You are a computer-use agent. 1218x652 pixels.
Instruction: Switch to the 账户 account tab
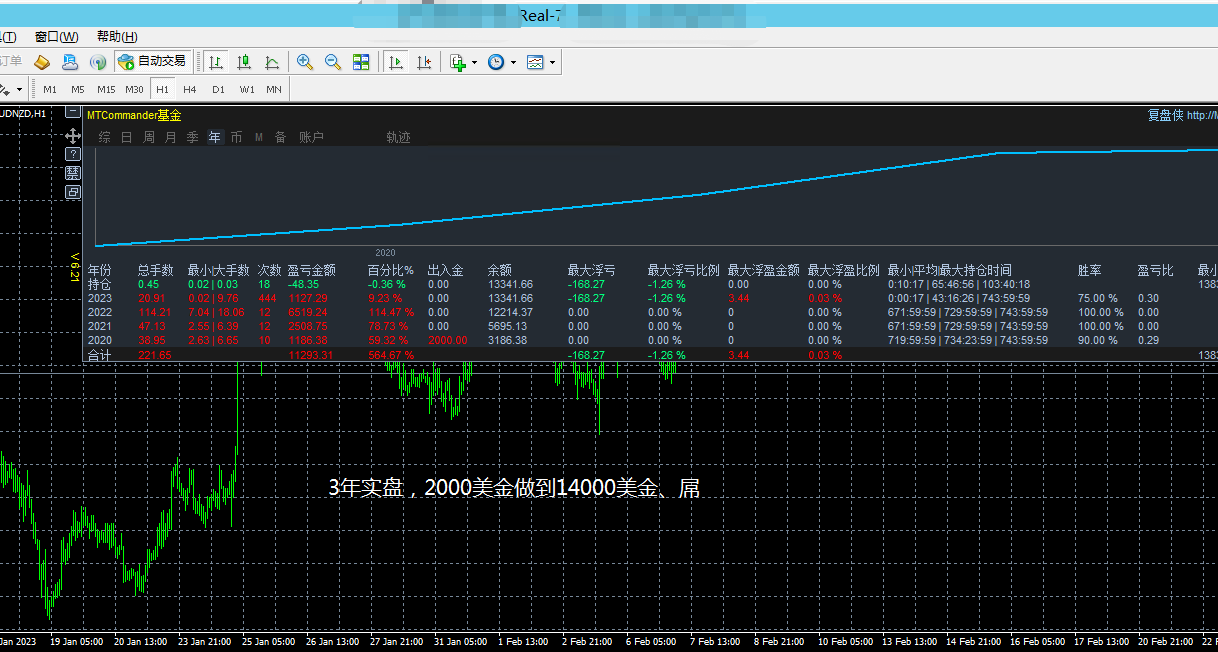[x=311, y=137]
